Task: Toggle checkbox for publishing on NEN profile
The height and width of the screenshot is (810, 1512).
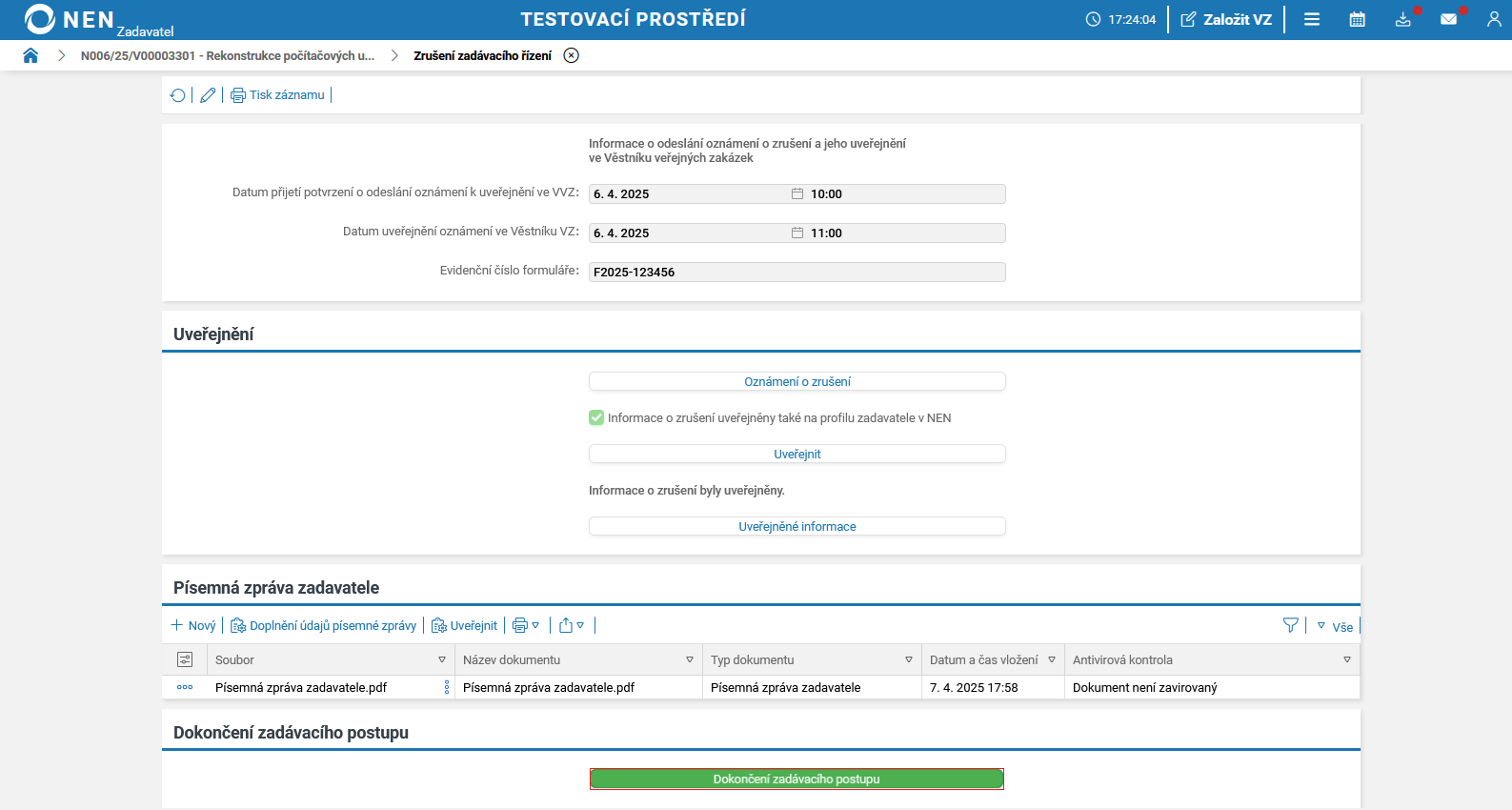Action: coord(596,417)
